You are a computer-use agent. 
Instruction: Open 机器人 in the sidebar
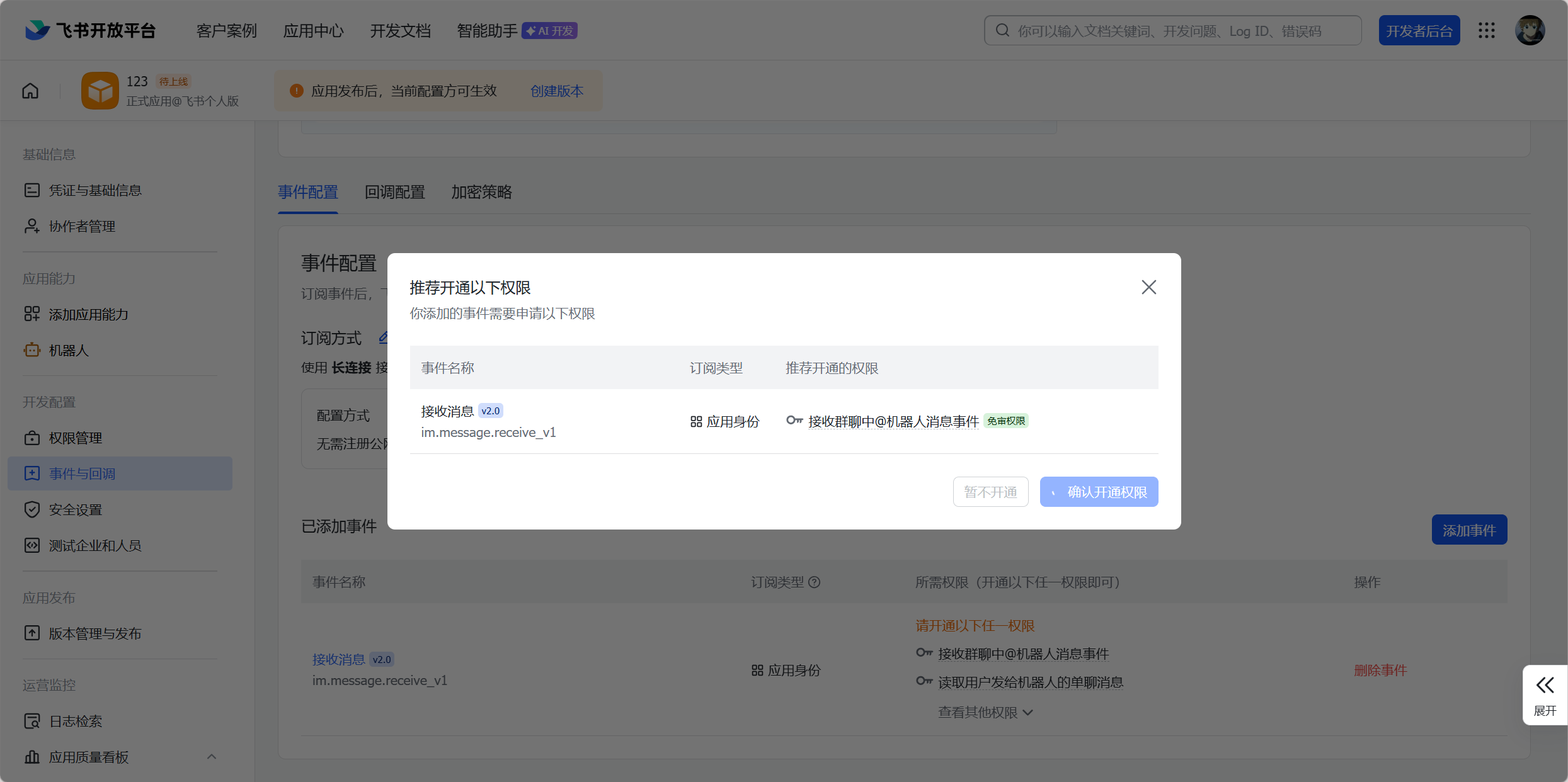(69, 351)
